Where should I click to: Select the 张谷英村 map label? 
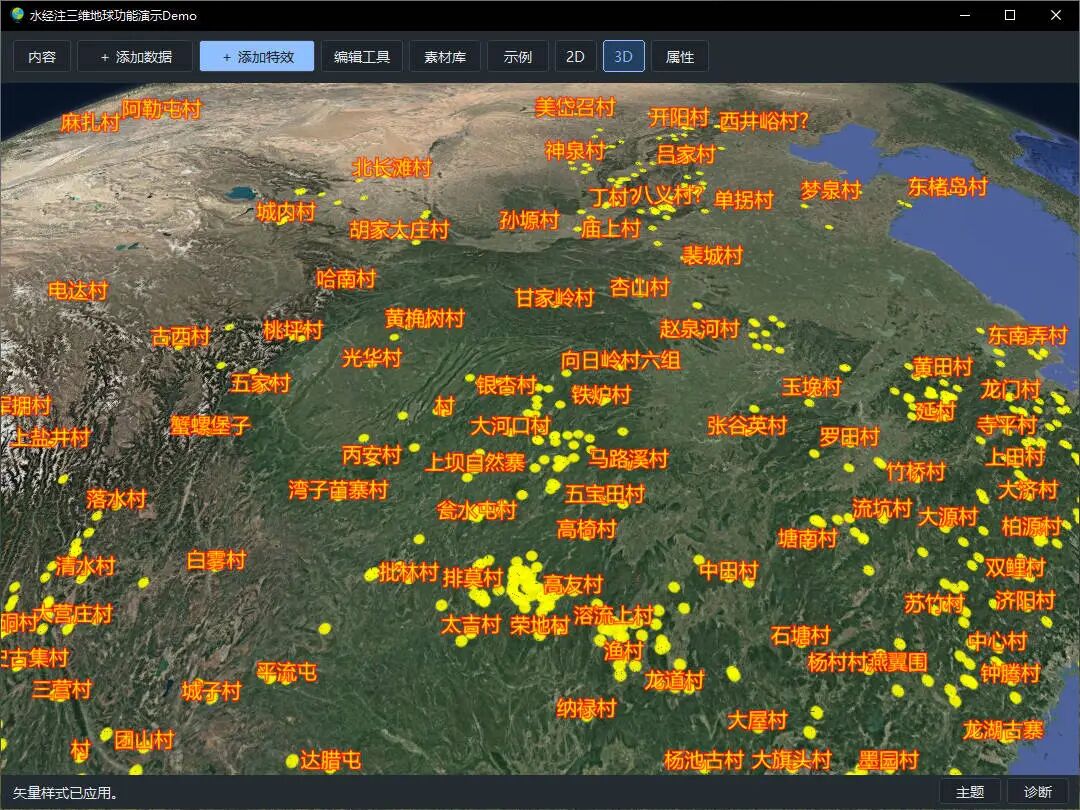747,426
